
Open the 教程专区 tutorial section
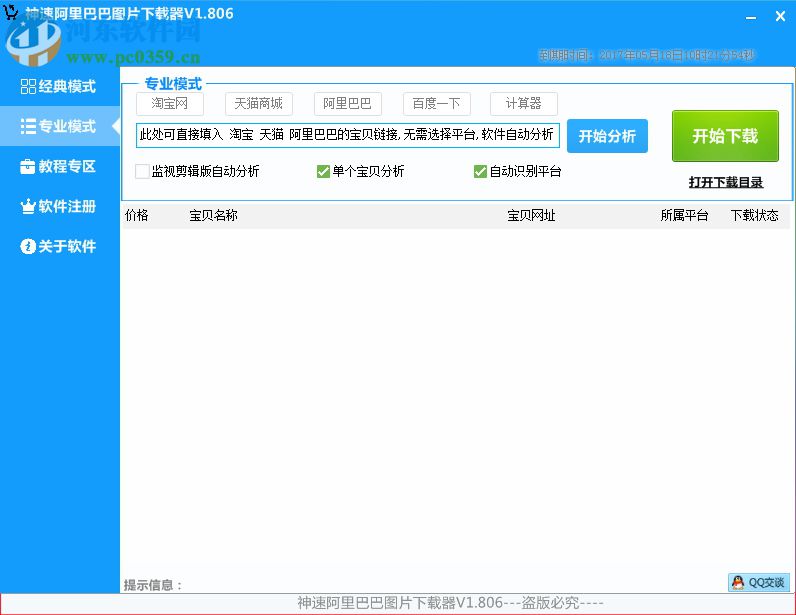[59, 166]
